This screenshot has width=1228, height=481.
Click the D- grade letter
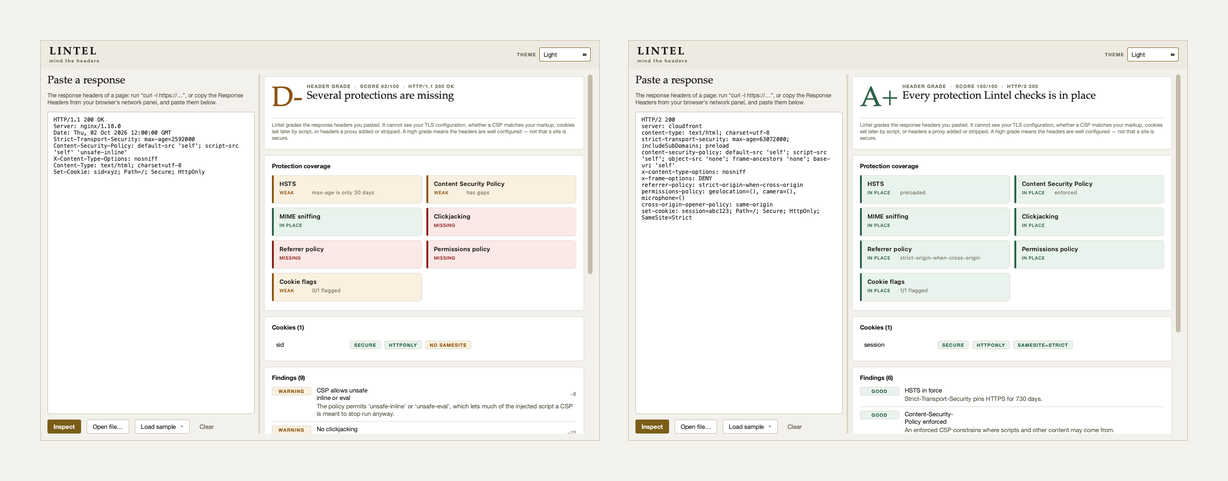coord(287,97)
